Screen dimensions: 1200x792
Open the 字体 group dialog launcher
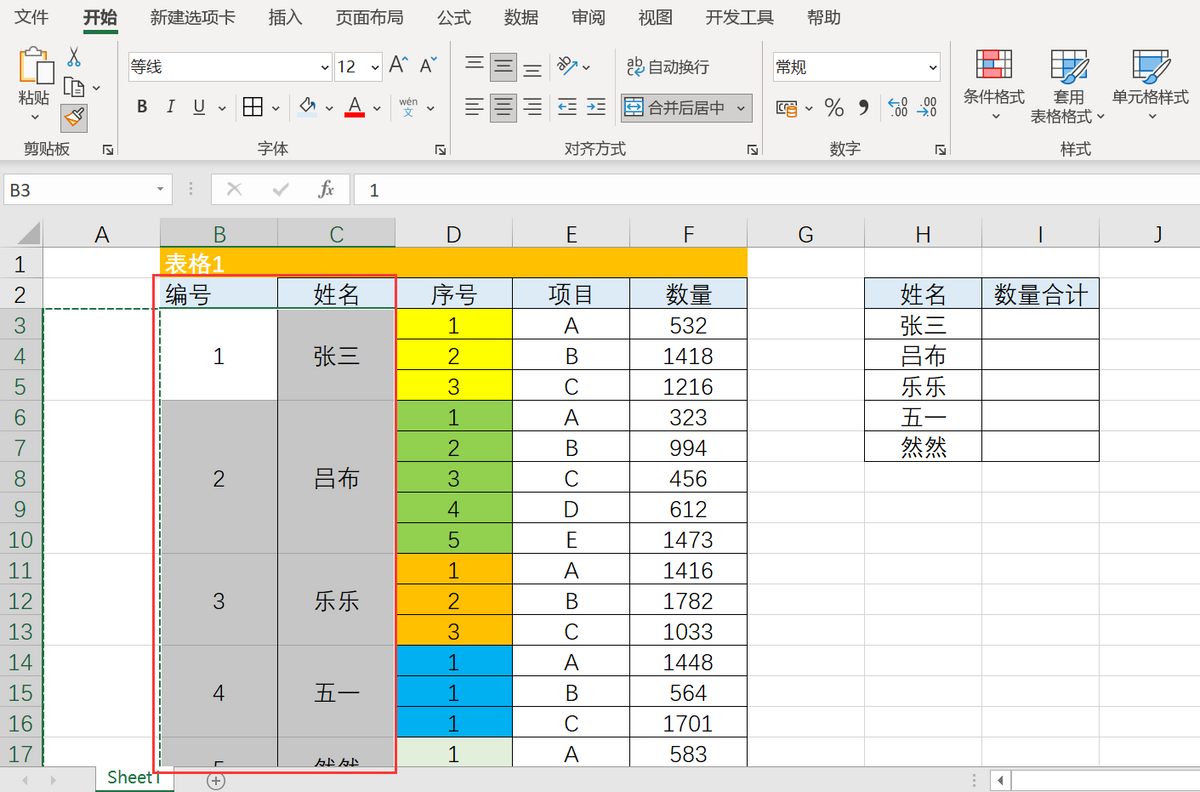(x=440, y=149)
